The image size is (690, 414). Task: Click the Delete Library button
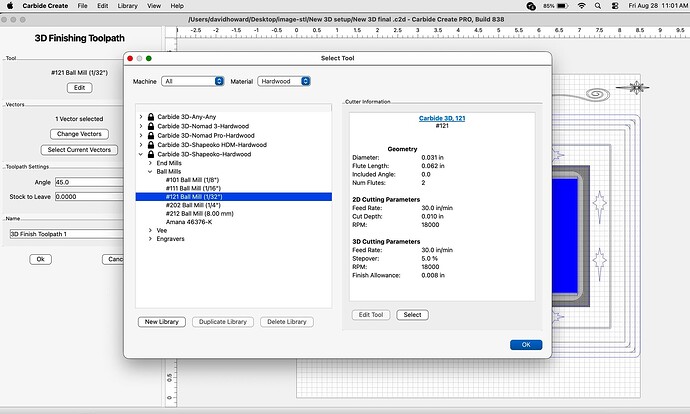[286, 322]
